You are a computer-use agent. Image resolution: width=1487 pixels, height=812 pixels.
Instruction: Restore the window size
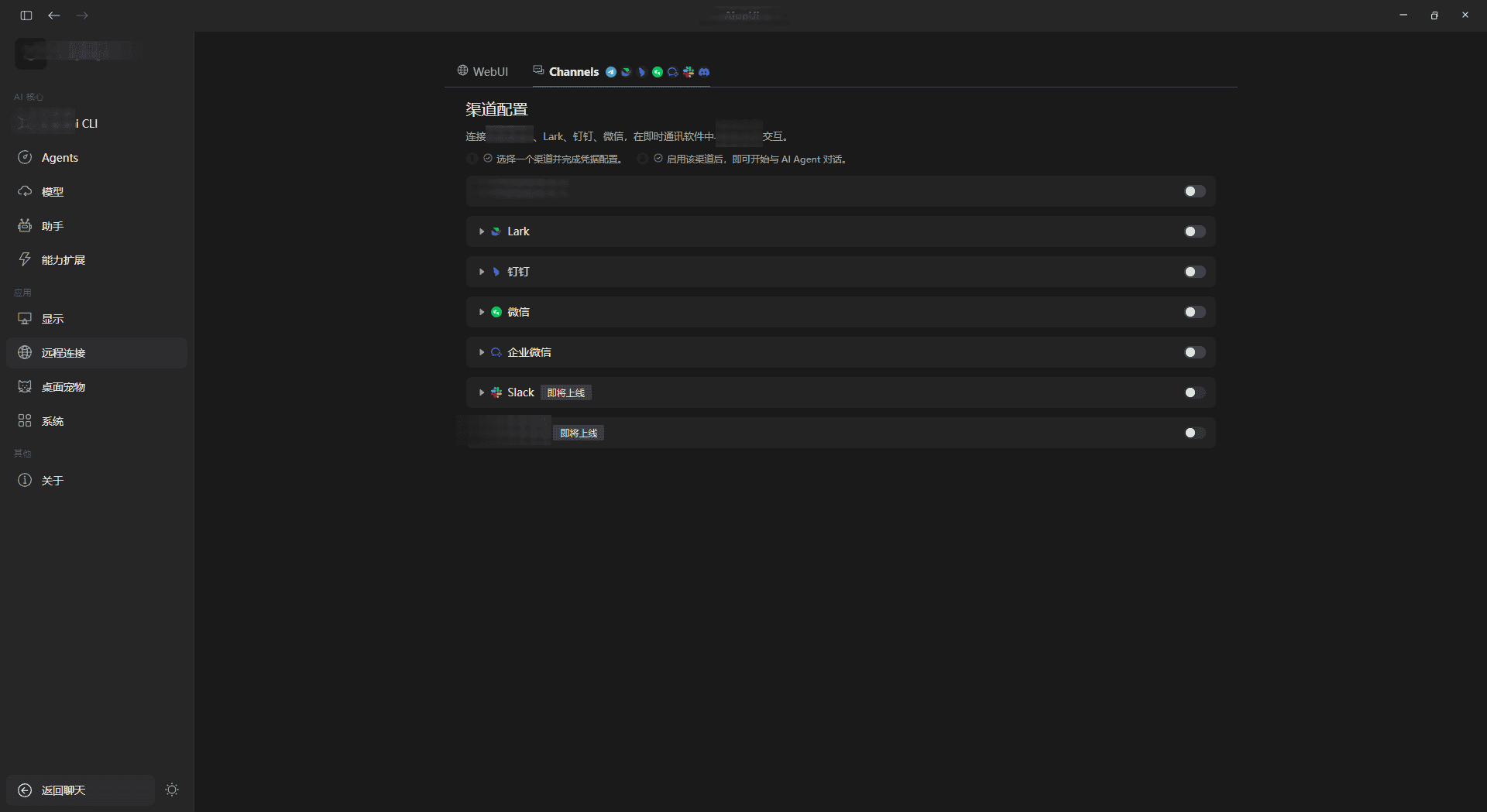[x=1434, y=15]
